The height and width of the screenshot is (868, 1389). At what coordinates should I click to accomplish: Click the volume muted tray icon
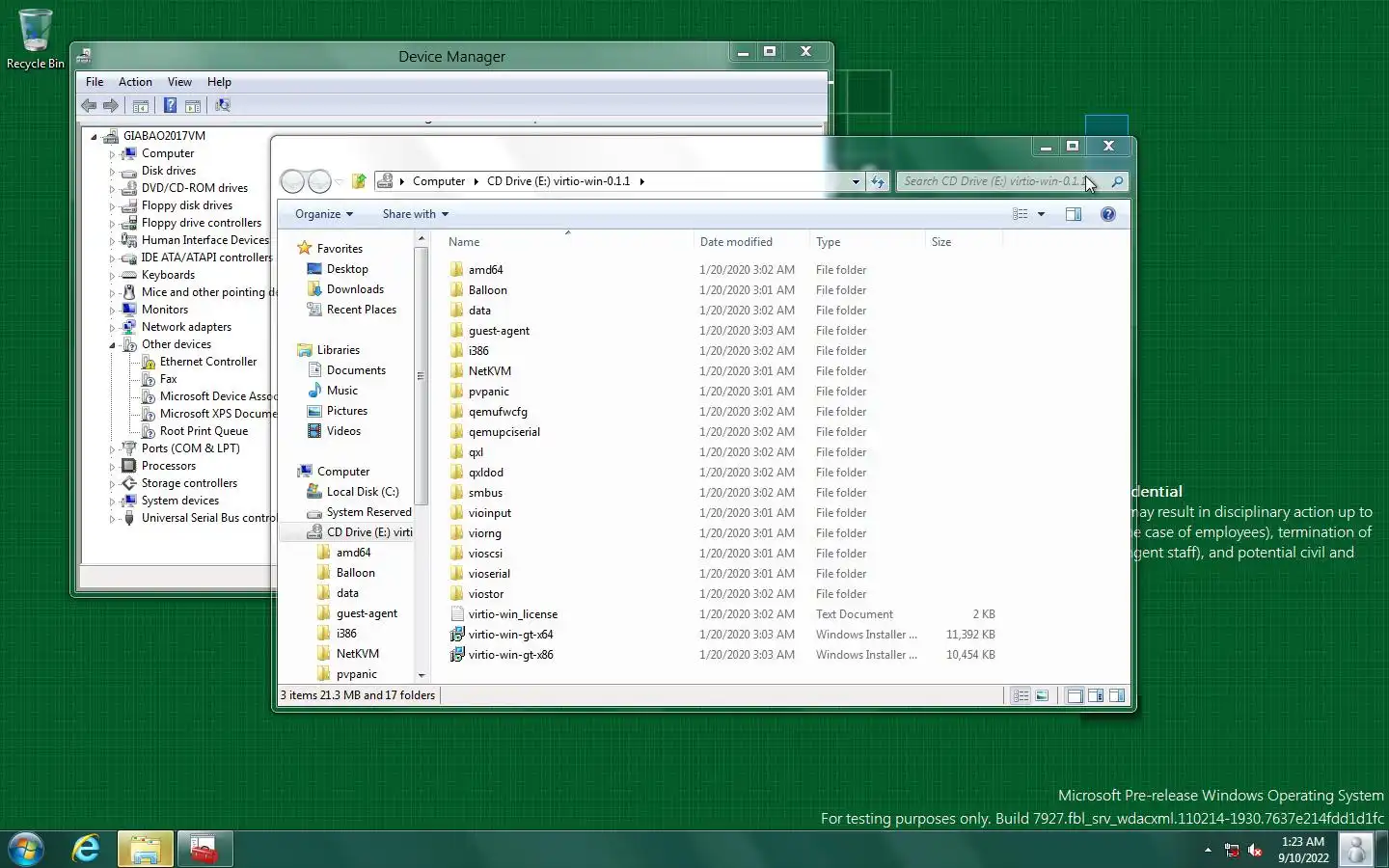tap(1255, 850)
